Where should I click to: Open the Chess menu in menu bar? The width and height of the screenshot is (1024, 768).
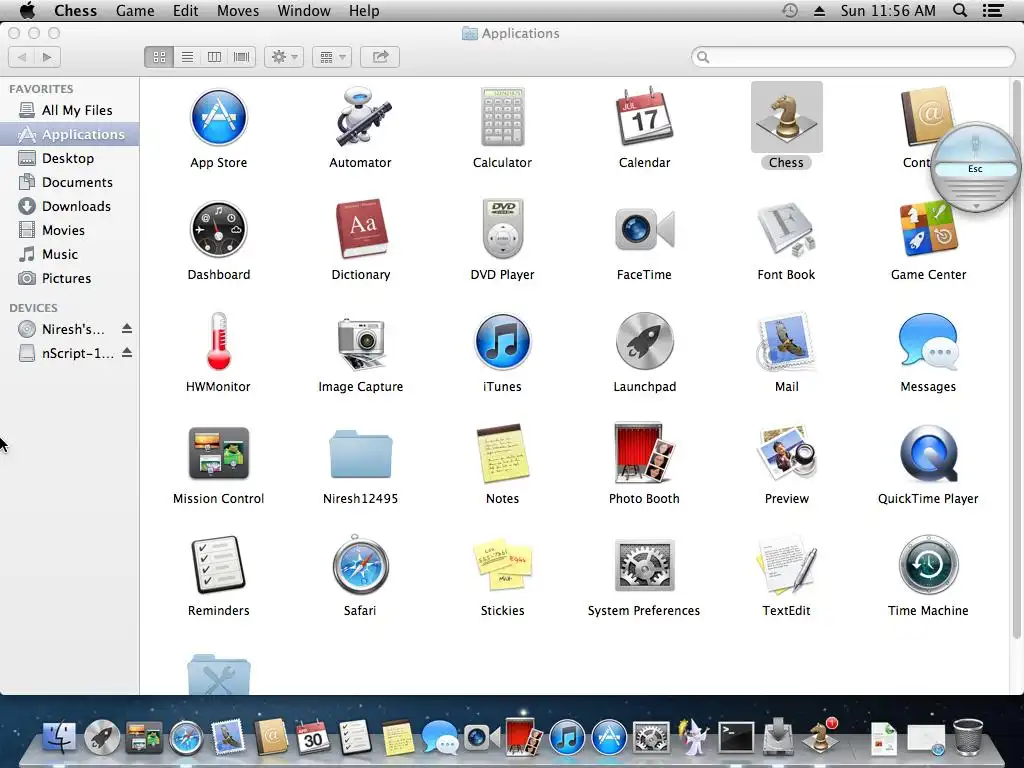click(x=75, y=10)
